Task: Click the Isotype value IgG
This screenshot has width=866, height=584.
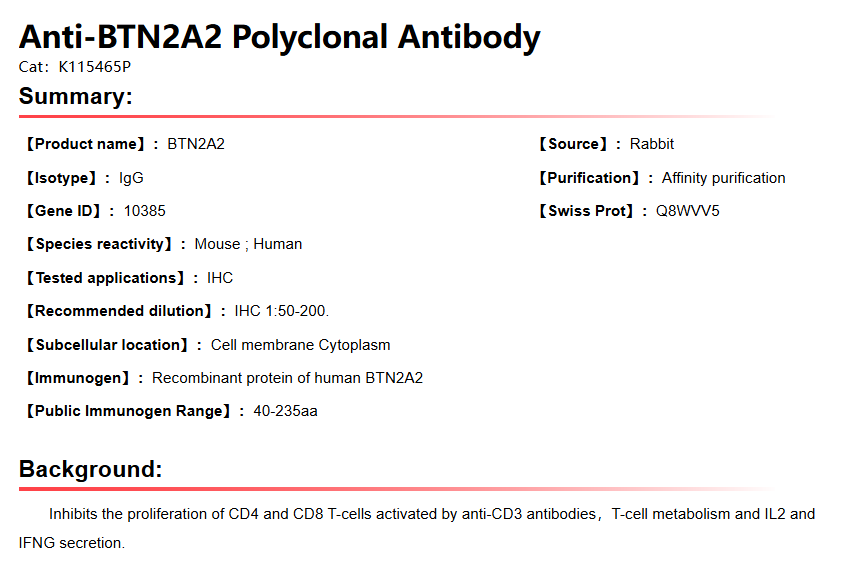Action: (x=131, y=178)
